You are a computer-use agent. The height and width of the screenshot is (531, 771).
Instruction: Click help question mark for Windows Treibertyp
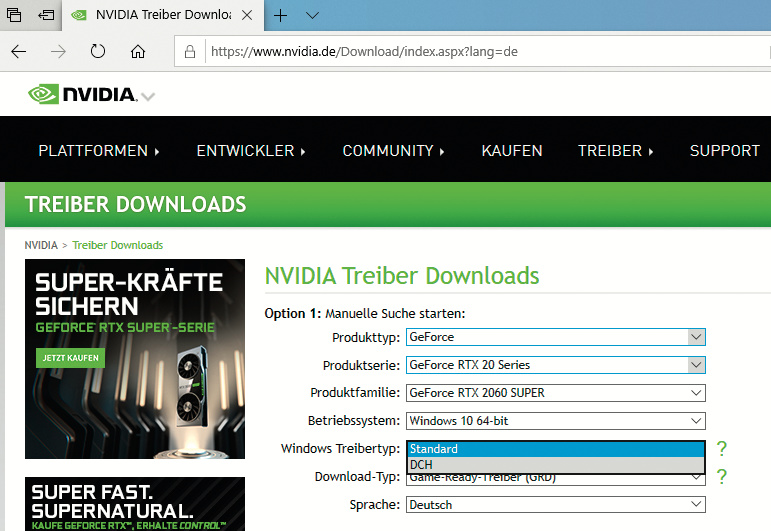pos(721,448)
